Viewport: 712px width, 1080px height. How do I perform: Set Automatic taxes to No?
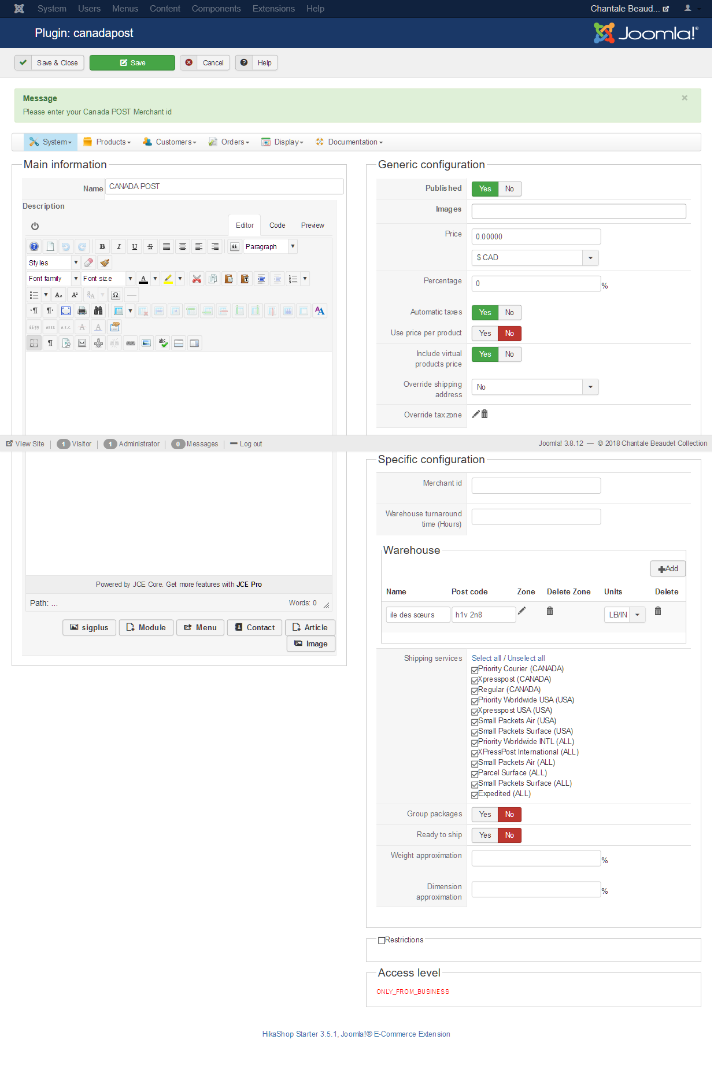[x=510, y=313]
